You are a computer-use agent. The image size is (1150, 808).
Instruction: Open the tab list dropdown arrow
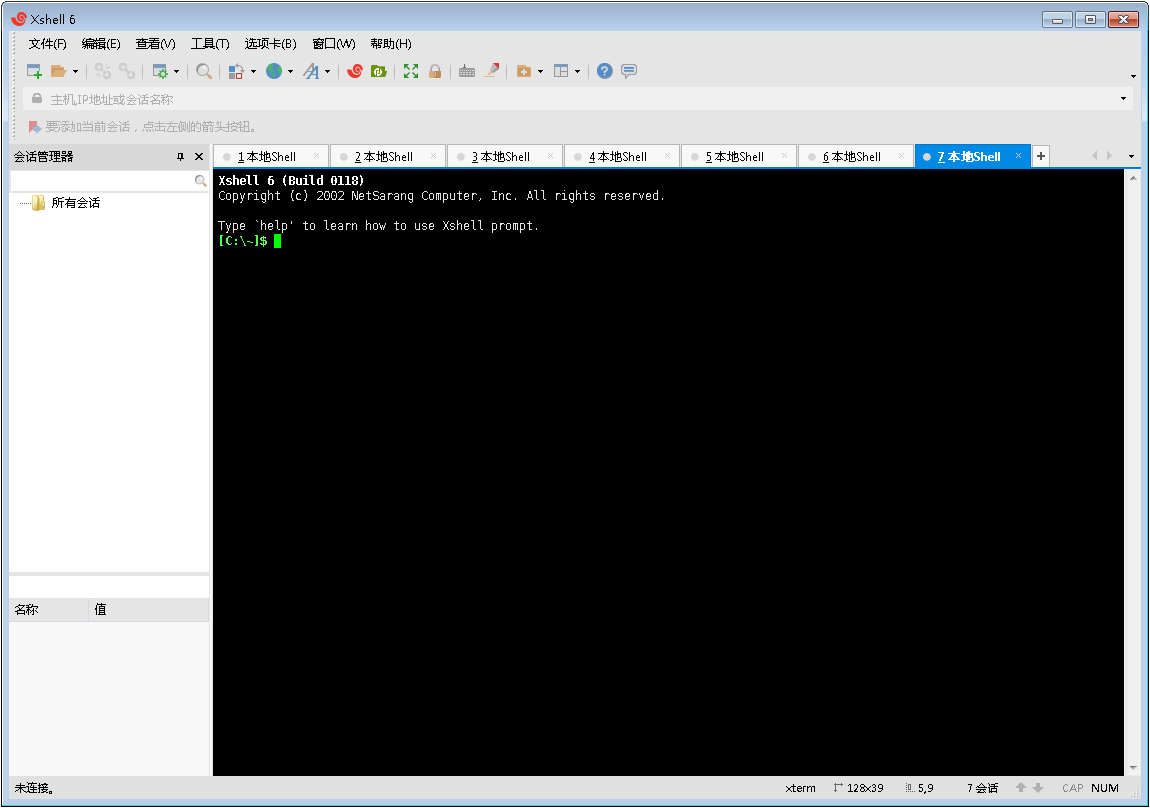(1131, 156)
